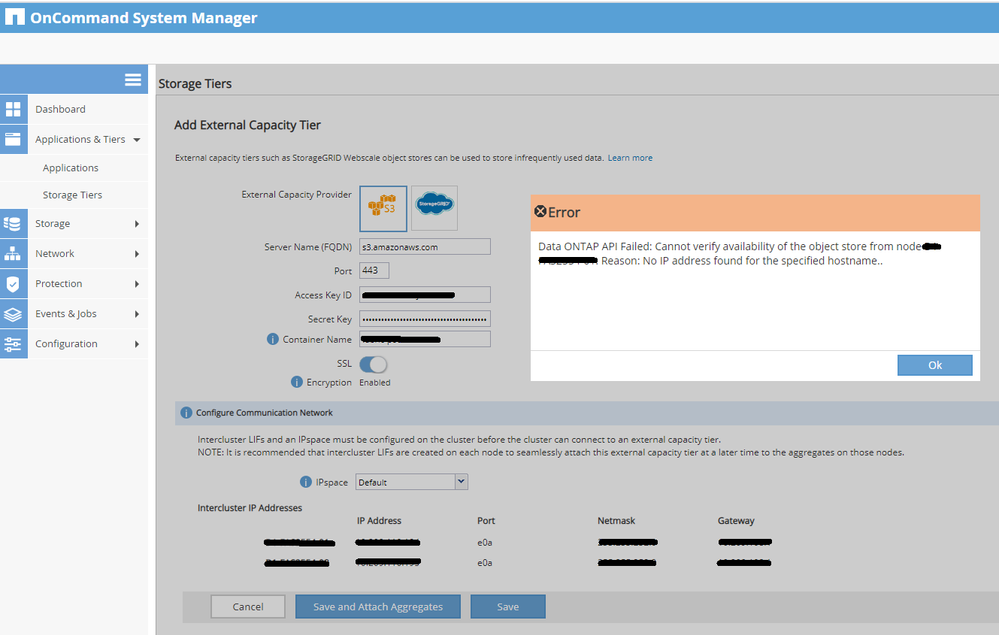The image size is (999, 635).
Task: Click the Dashboard grid icon
Action: [14, 109]
